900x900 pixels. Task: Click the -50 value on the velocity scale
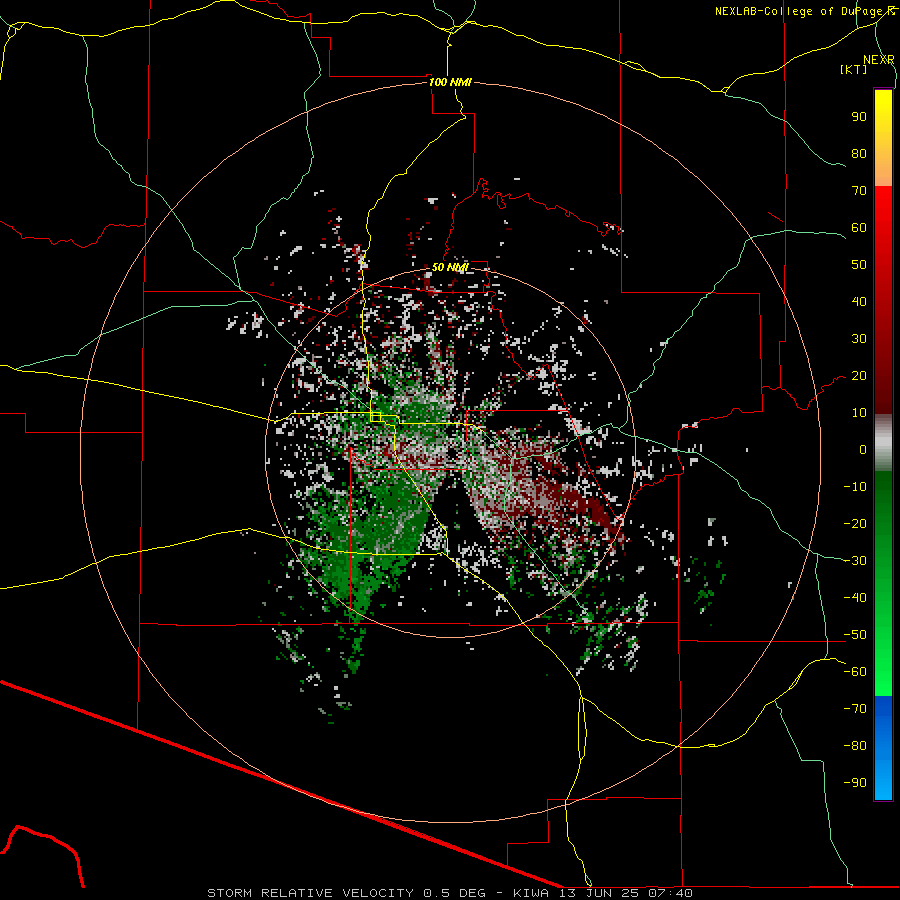[x=855, y=635]
